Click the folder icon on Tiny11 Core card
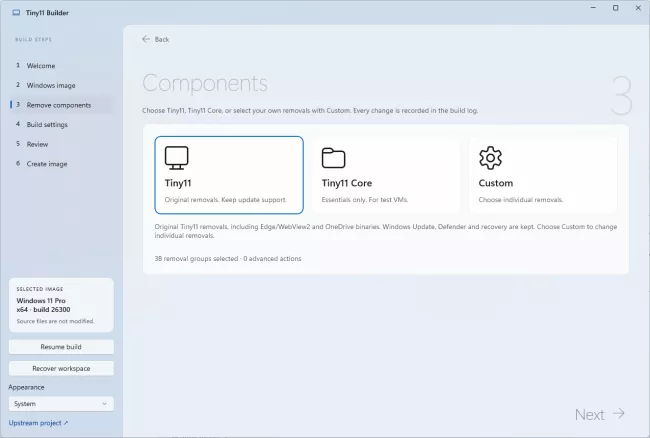Screen dimensions: 650x438 point(333,157)
